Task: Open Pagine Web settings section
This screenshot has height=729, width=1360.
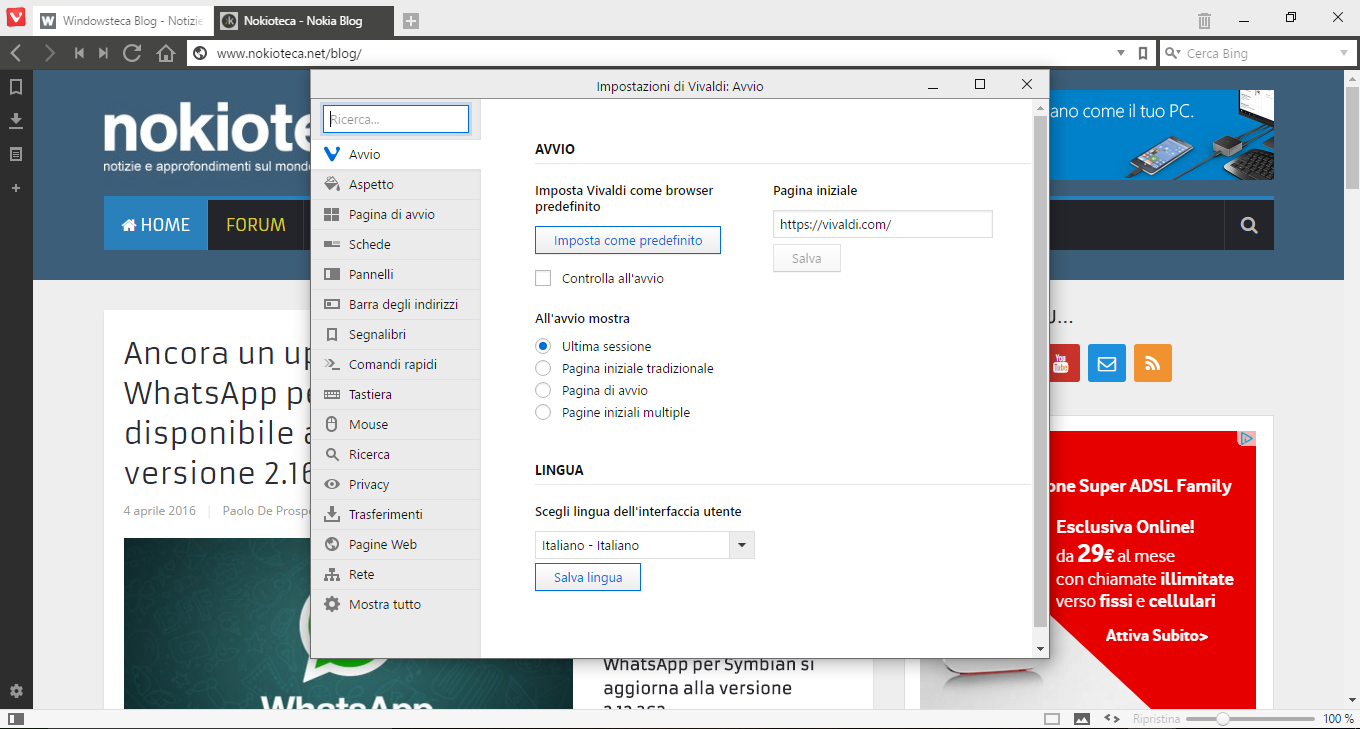Action: [396, 544]
